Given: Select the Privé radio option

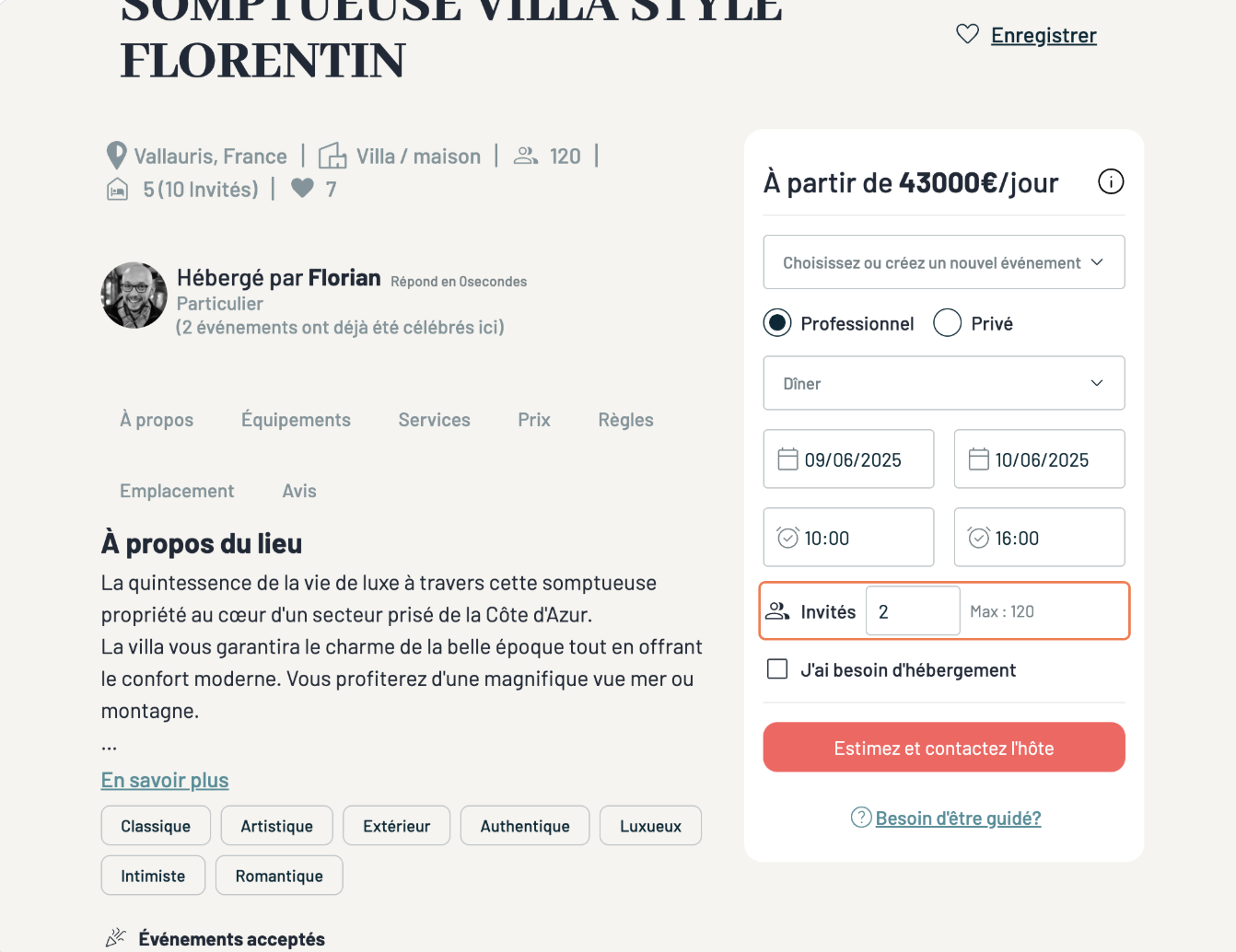Looking at the screenshot, I should pos(947,323).
